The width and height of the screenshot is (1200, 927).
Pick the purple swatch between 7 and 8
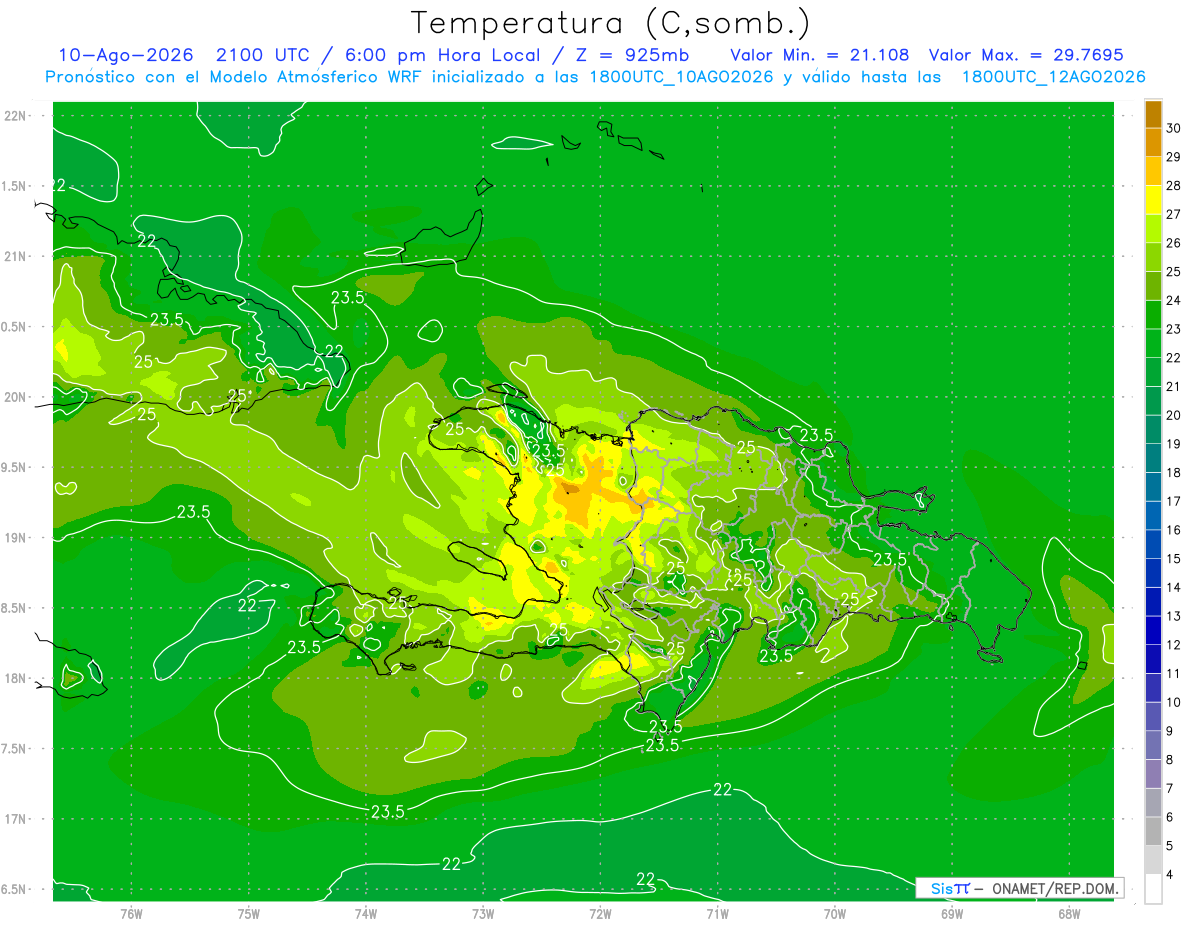(1153, 774)
